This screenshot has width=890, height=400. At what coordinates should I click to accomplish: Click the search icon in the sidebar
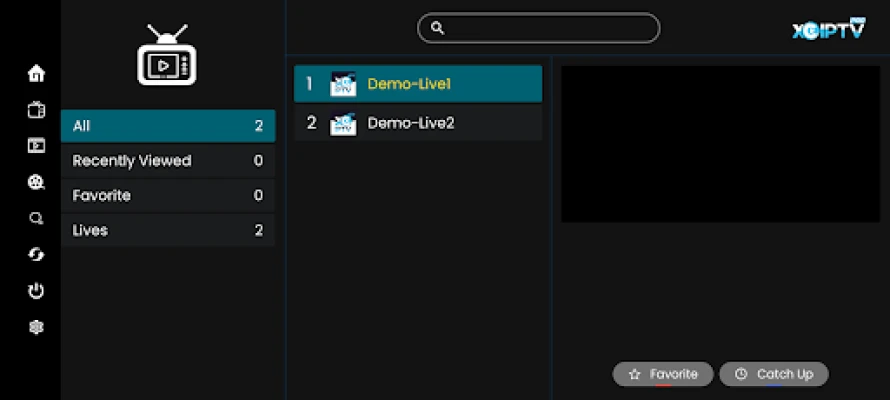(36, 218)
